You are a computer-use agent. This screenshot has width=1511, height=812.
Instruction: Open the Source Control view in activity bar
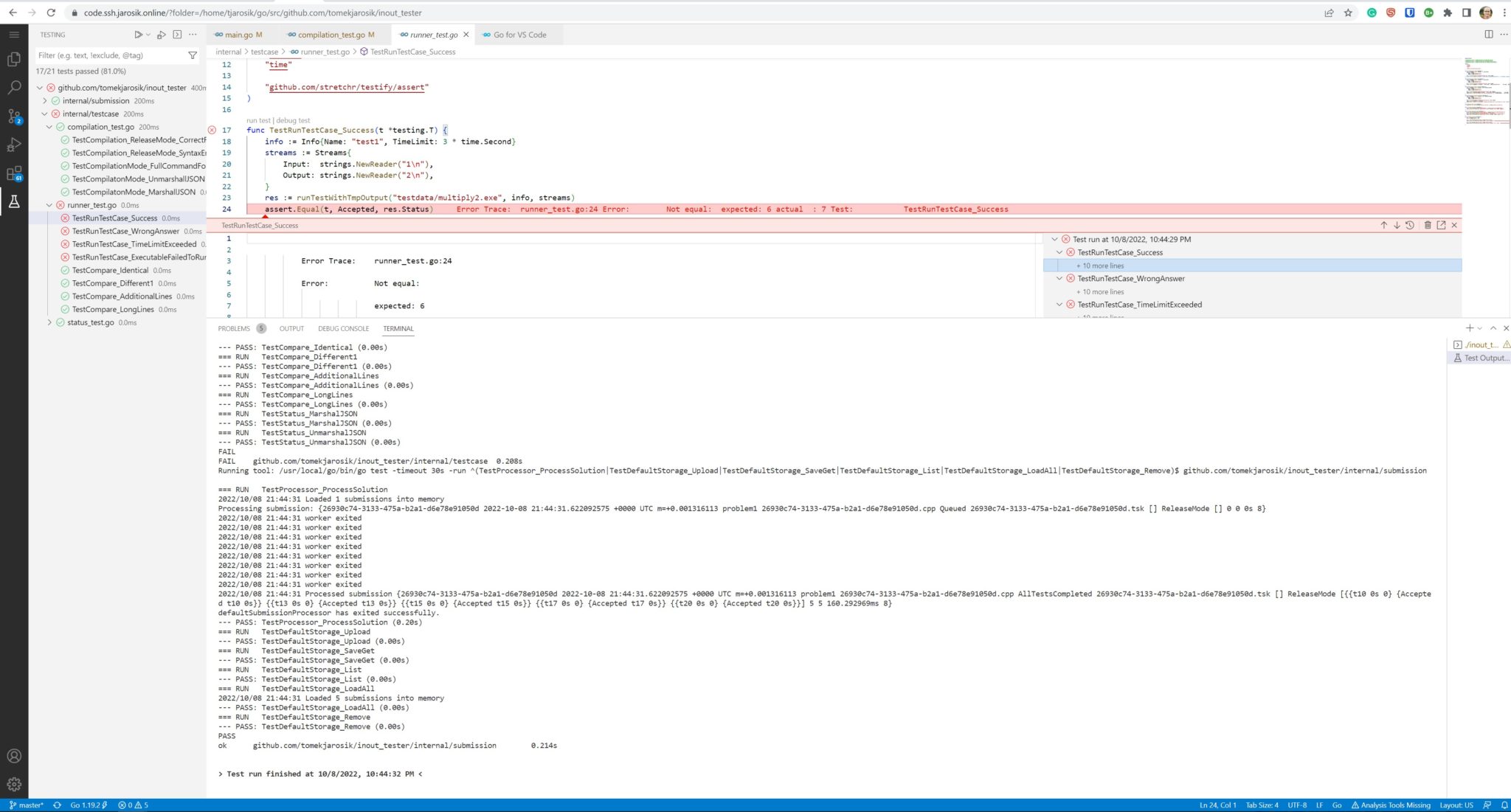click(x=14, y=116)
